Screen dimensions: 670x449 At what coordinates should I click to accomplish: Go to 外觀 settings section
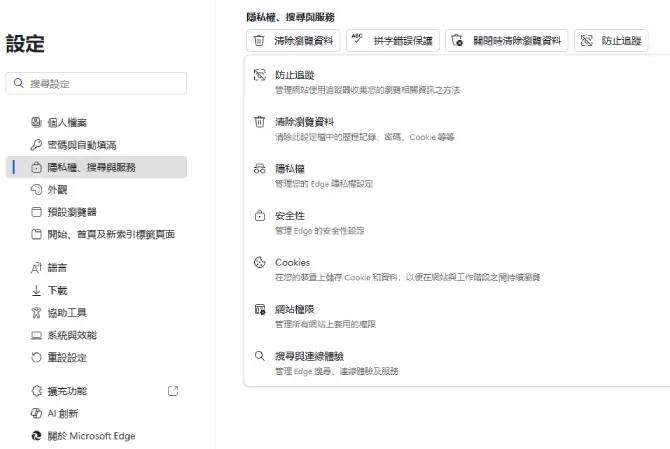pyautogui.click(x=57, y=189)
